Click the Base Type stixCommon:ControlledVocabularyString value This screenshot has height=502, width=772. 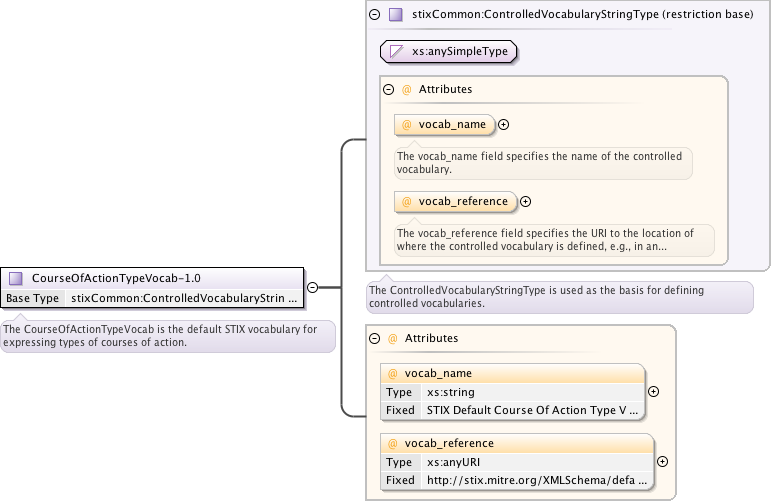pyautogui.click(x=184, y=298)
